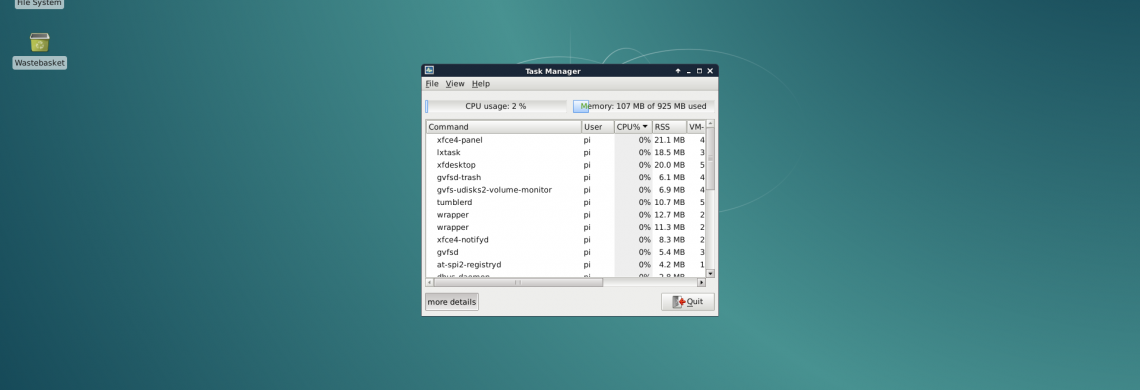Select the lxtask process row
Viewport: 1140px width, 390px height.
click(566, 153)
